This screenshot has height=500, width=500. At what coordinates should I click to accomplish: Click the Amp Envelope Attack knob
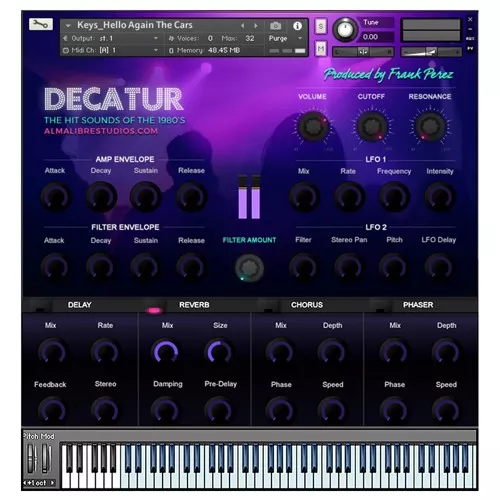pyautogui.click(x=56, y=197)
